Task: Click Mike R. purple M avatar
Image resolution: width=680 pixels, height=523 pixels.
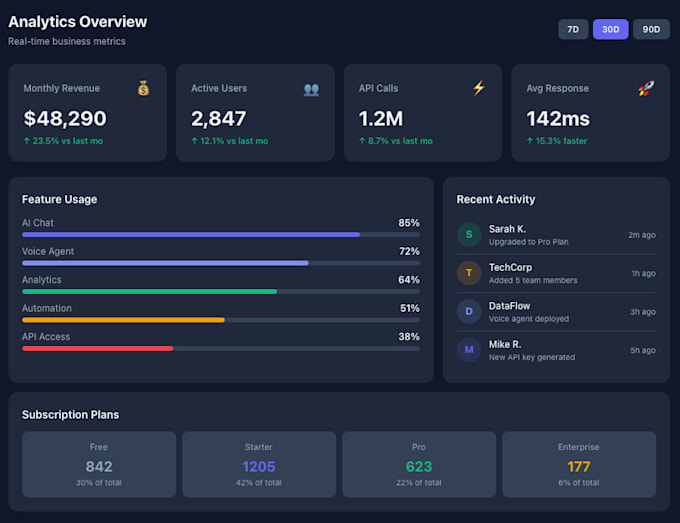Action: 469,350
